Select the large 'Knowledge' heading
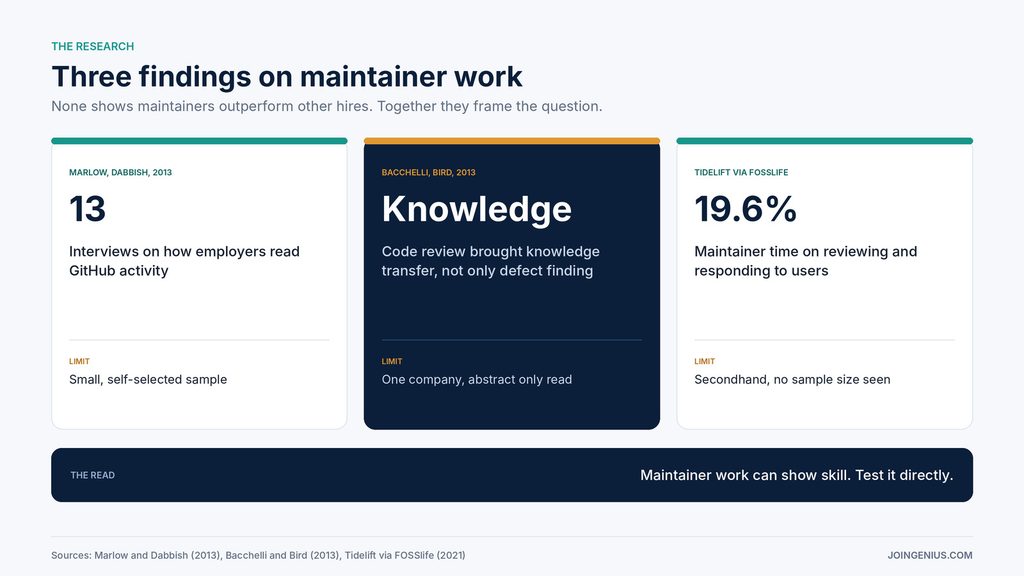 pyautogui.click(x=477, y=209)
